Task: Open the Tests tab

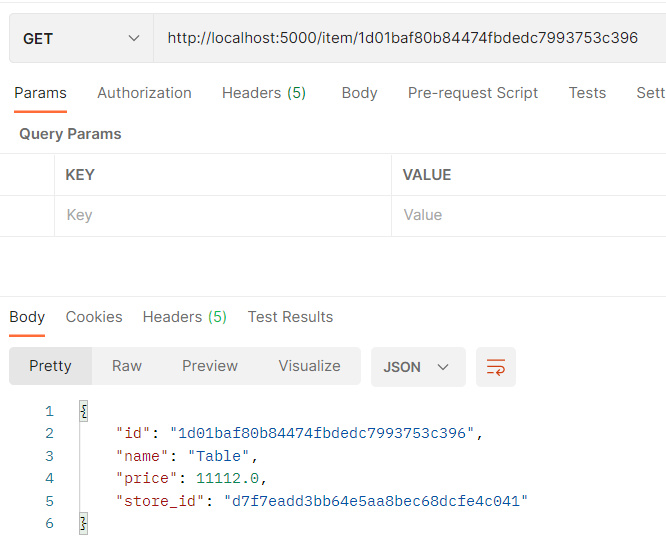Action: pyautogui.click(x=587, y=93)
